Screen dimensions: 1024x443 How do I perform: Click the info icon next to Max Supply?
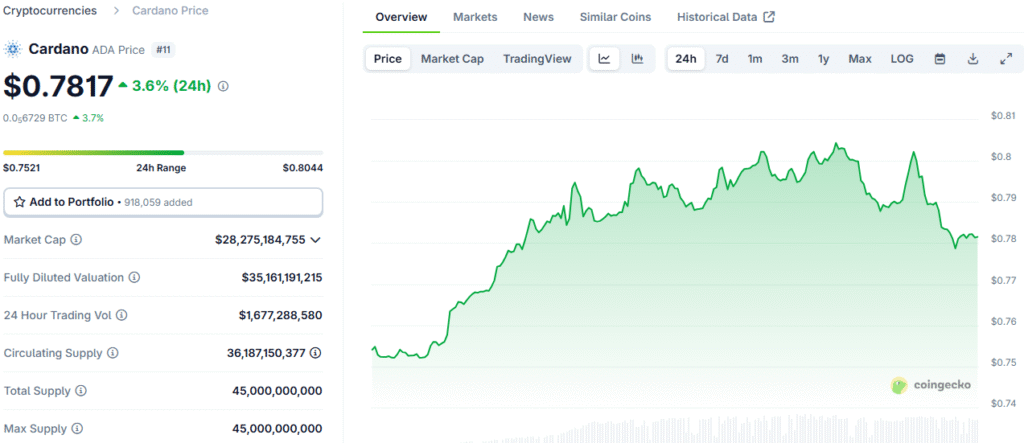pos(77,429)
